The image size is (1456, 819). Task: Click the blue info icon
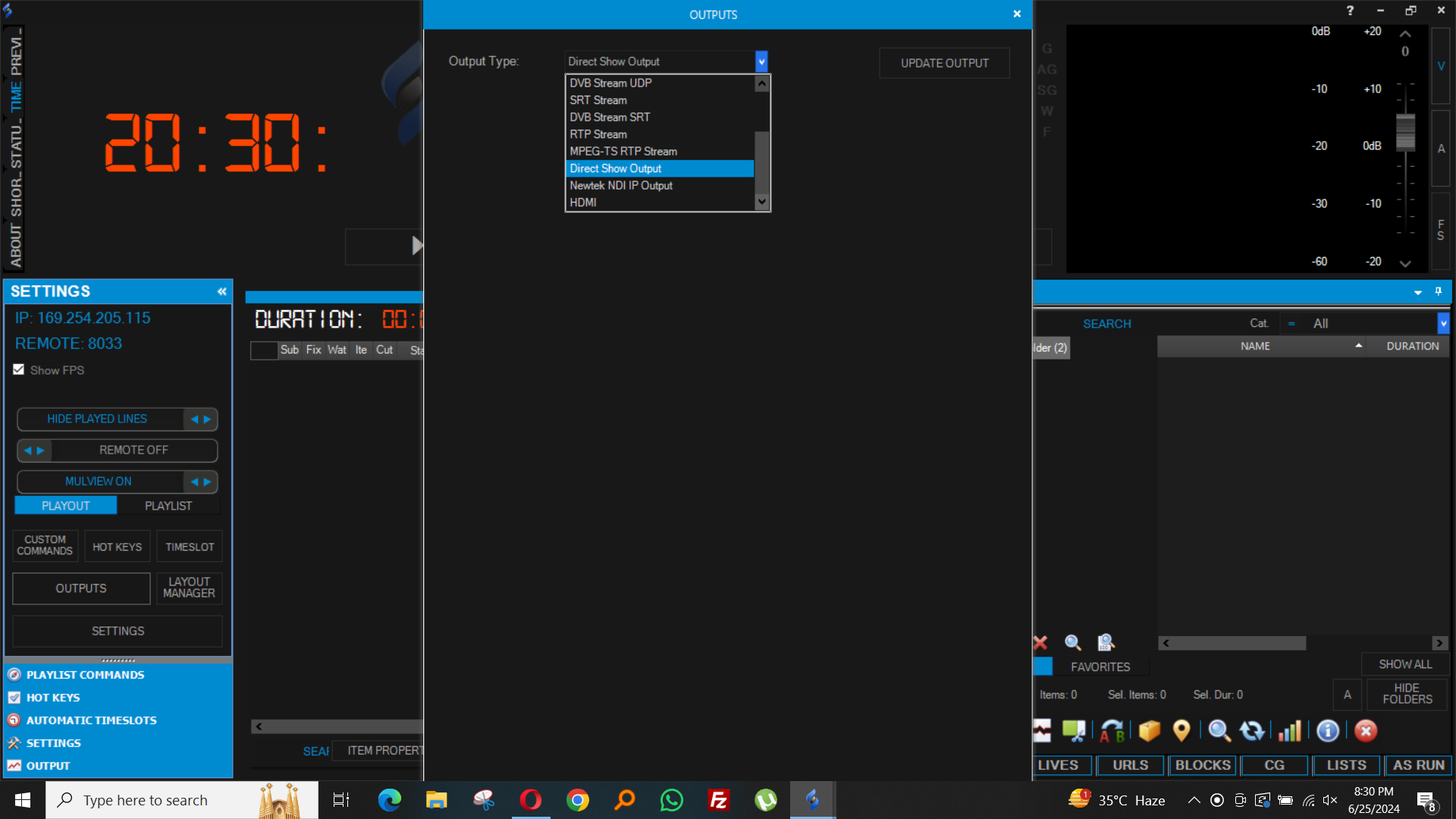[x=1328, y=731]
